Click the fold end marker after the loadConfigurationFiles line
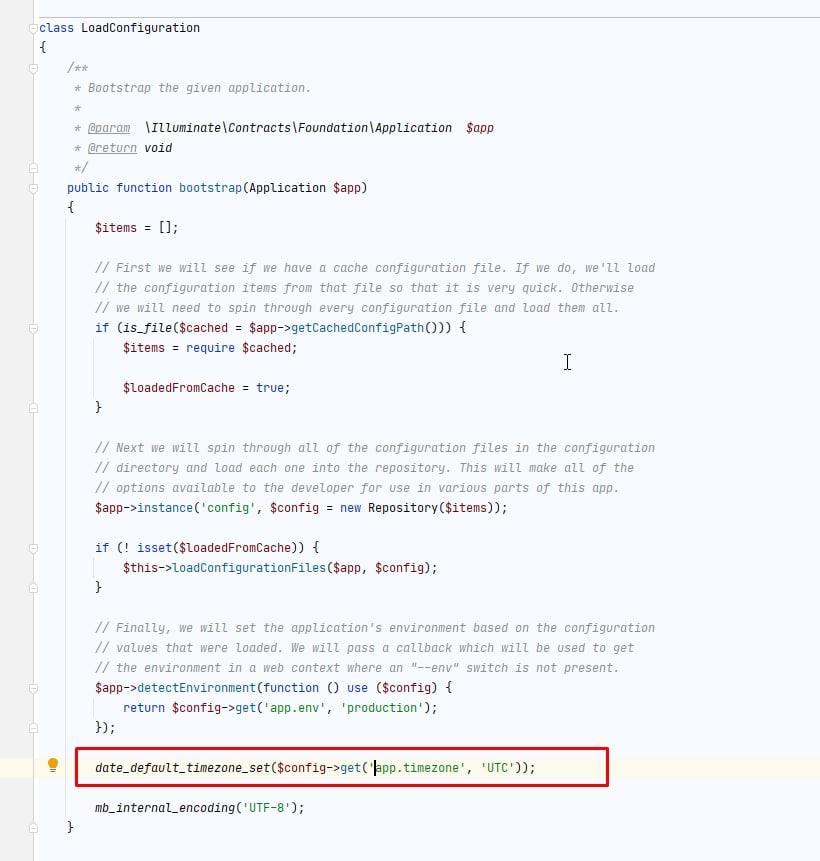Image resolution: width=820 pixels, height=861 pixels. click(34, 588)
